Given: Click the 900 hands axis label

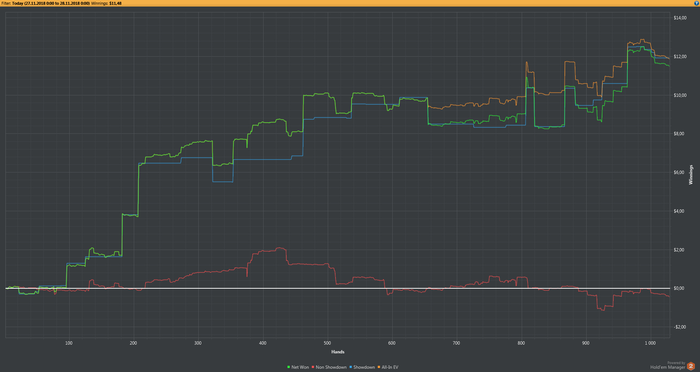Looking at the screenshot, I should (586, 343).
